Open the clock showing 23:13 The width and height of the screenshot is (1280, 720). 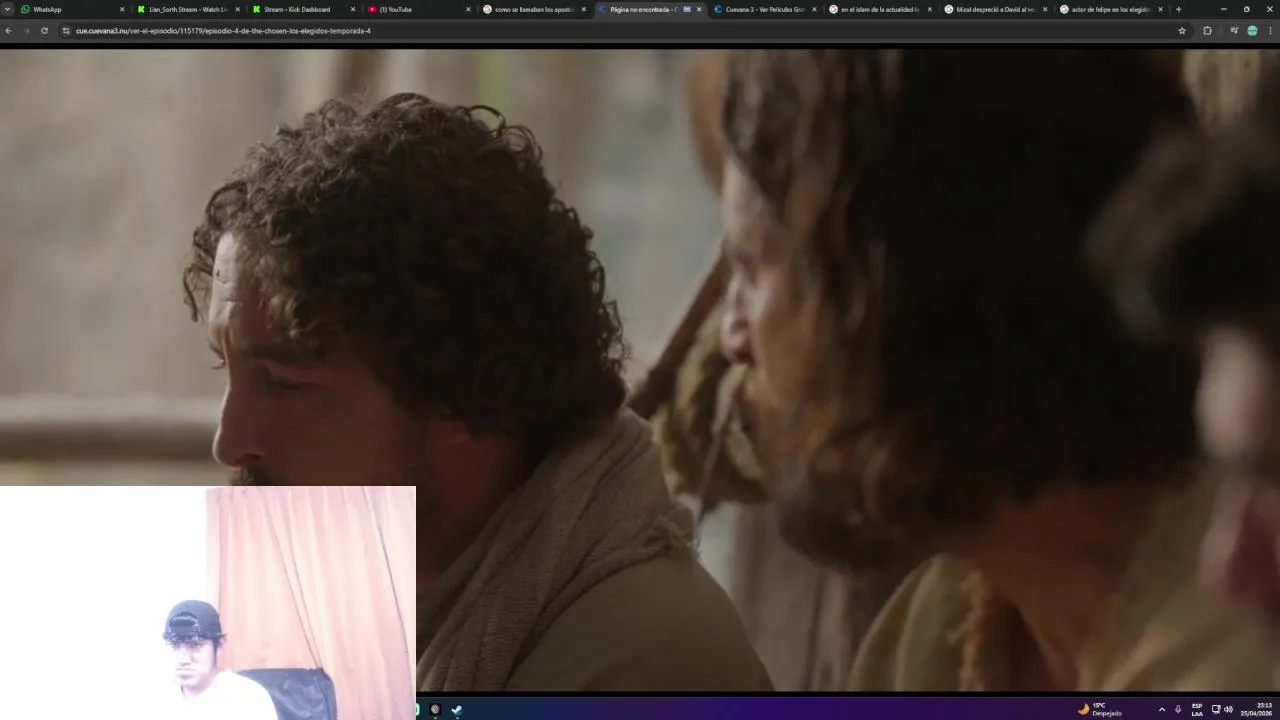click(x=1257, y=709)
